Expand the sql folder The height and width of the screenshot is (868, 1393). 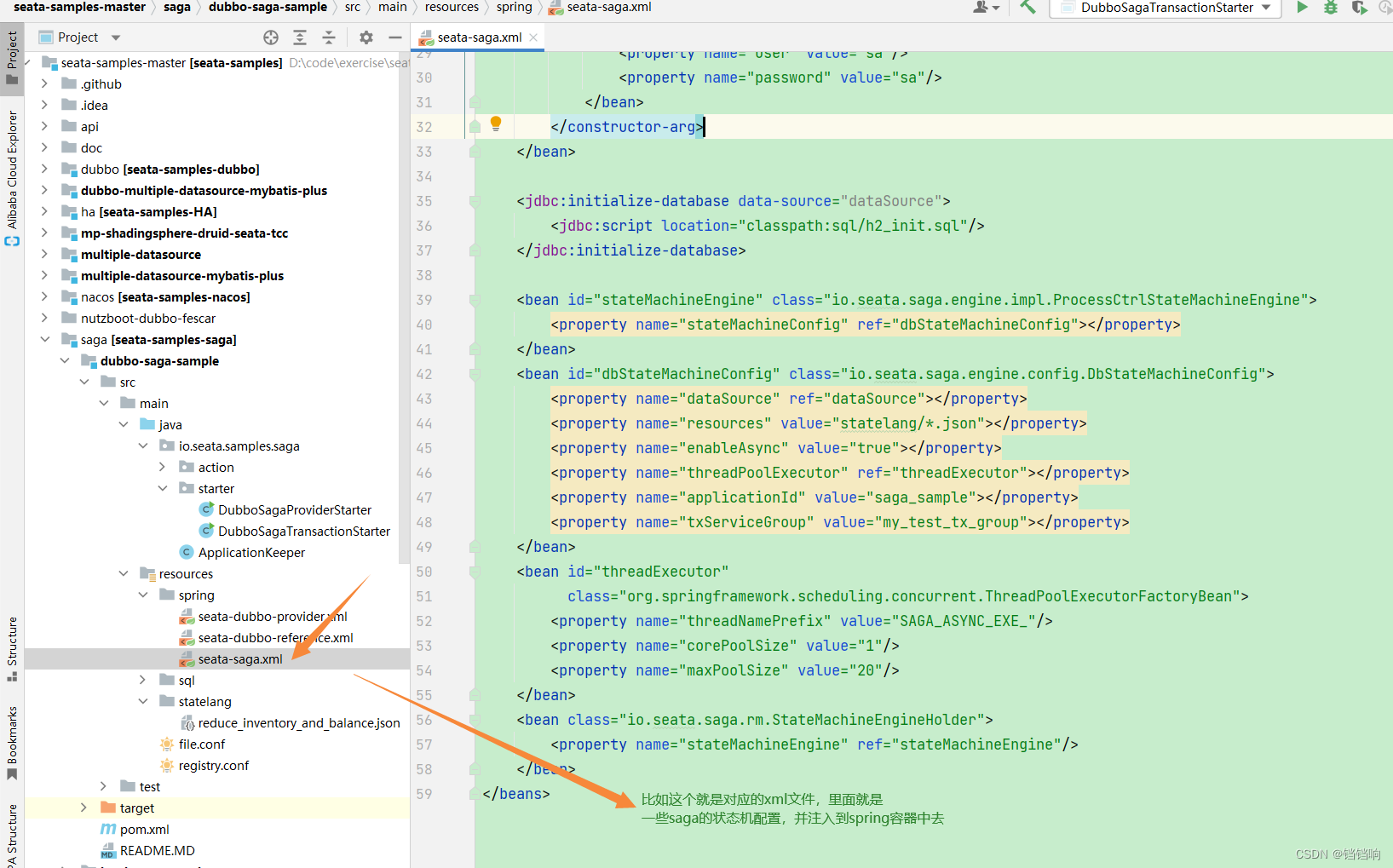pyautogui.click(x=142, y=681)
